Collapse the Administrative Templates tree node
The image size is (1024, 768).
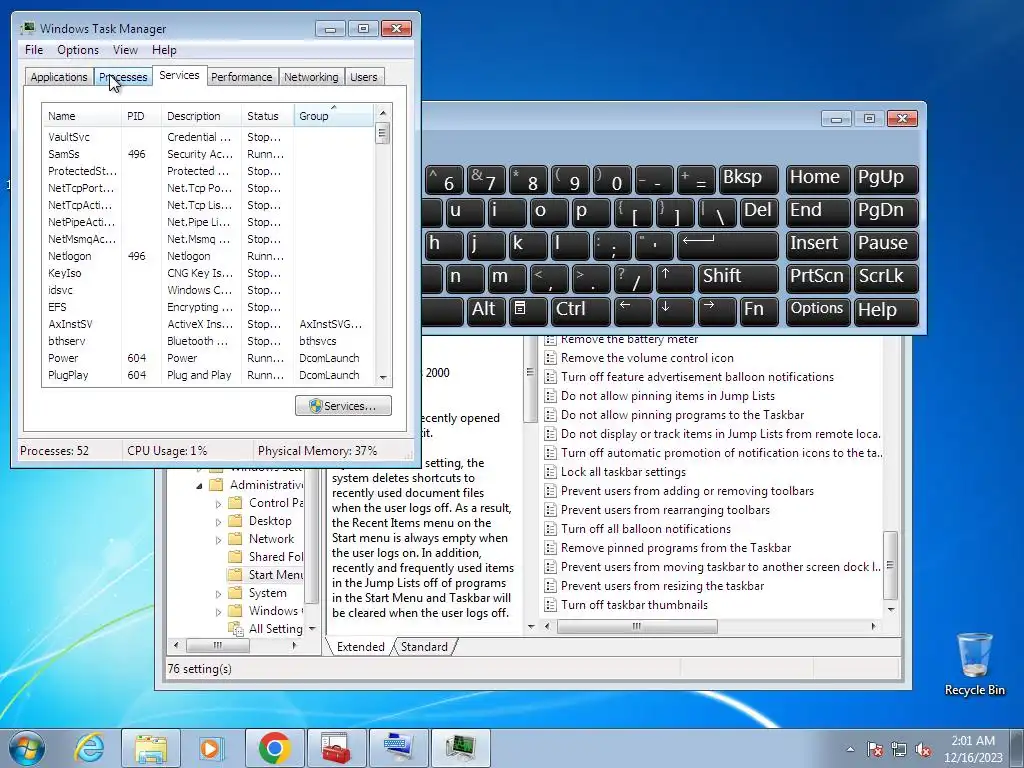coord(199,485)
